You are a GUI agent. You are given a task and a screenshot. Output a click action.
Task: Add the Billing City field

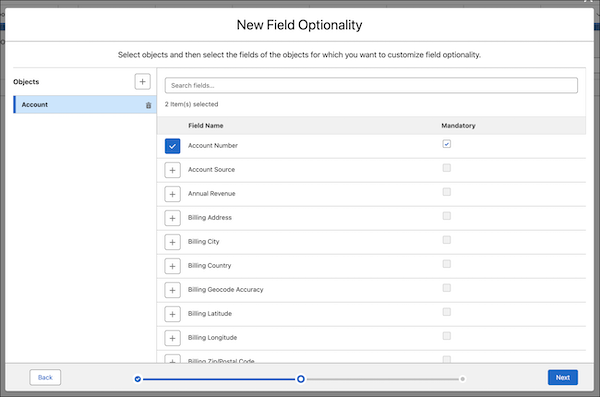point(173,242)
